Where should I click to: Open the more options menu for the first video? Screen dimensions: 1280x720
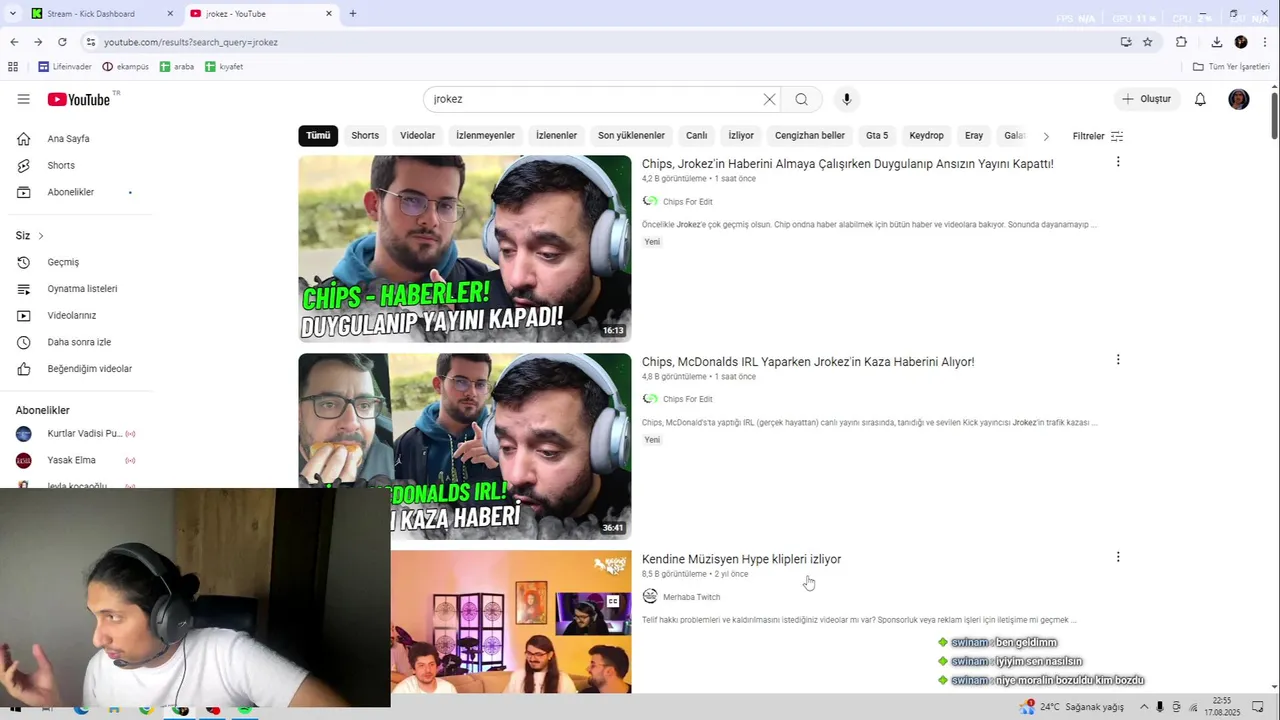coord(1118,162)
